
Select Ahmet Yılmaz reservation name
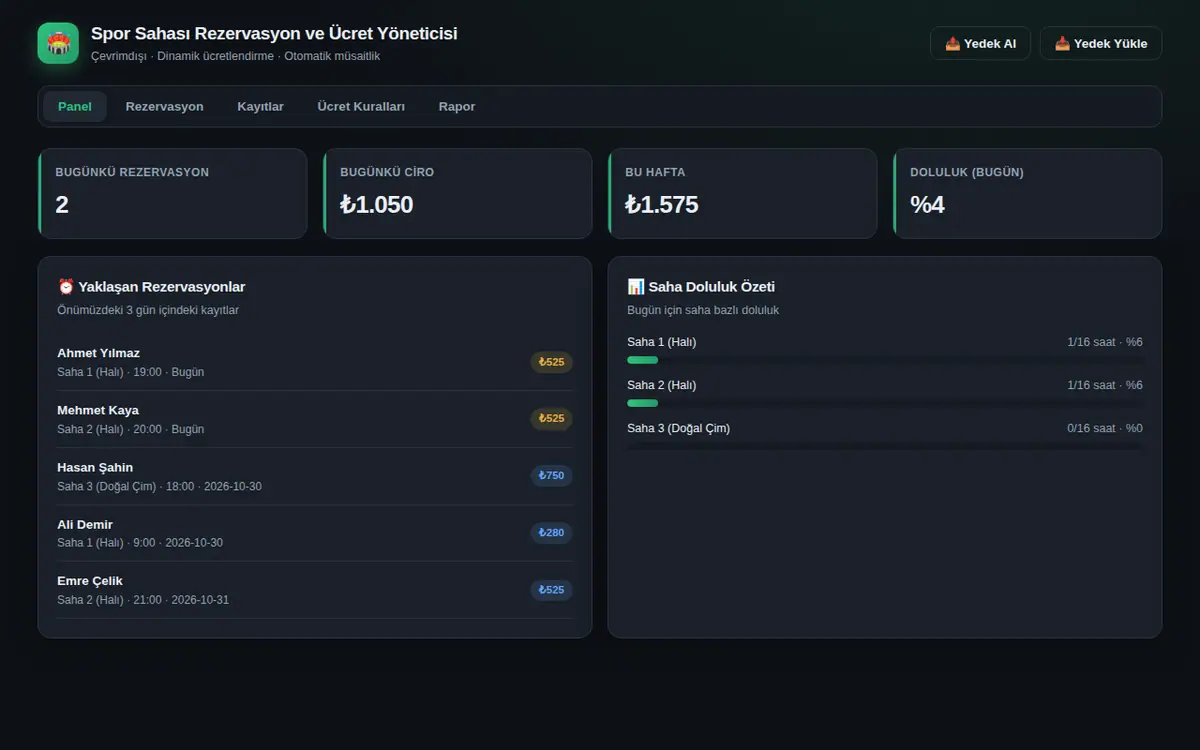point(98,353)
